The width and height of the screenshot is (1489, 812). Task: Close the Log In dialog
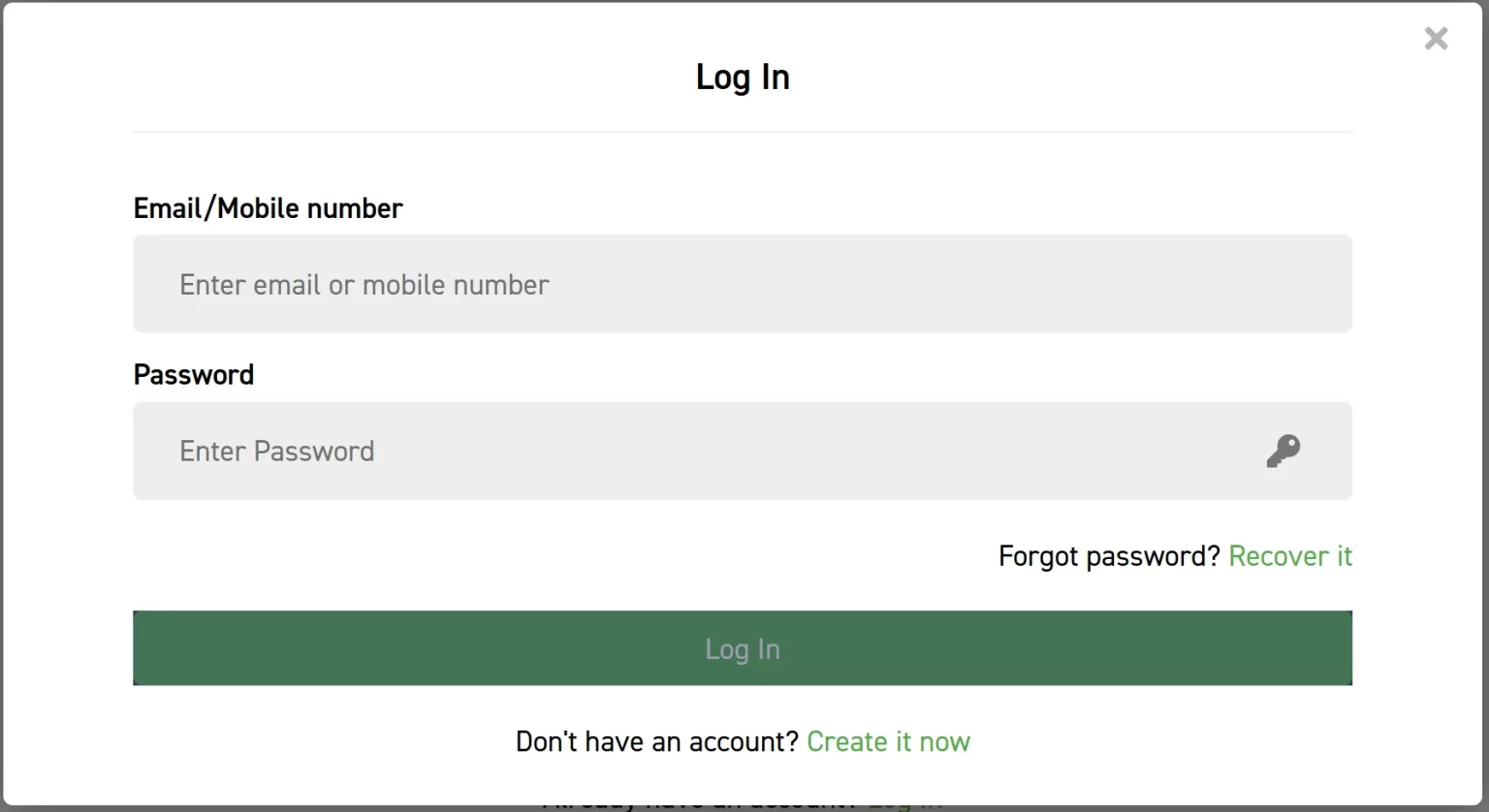tap(1436, 39)
